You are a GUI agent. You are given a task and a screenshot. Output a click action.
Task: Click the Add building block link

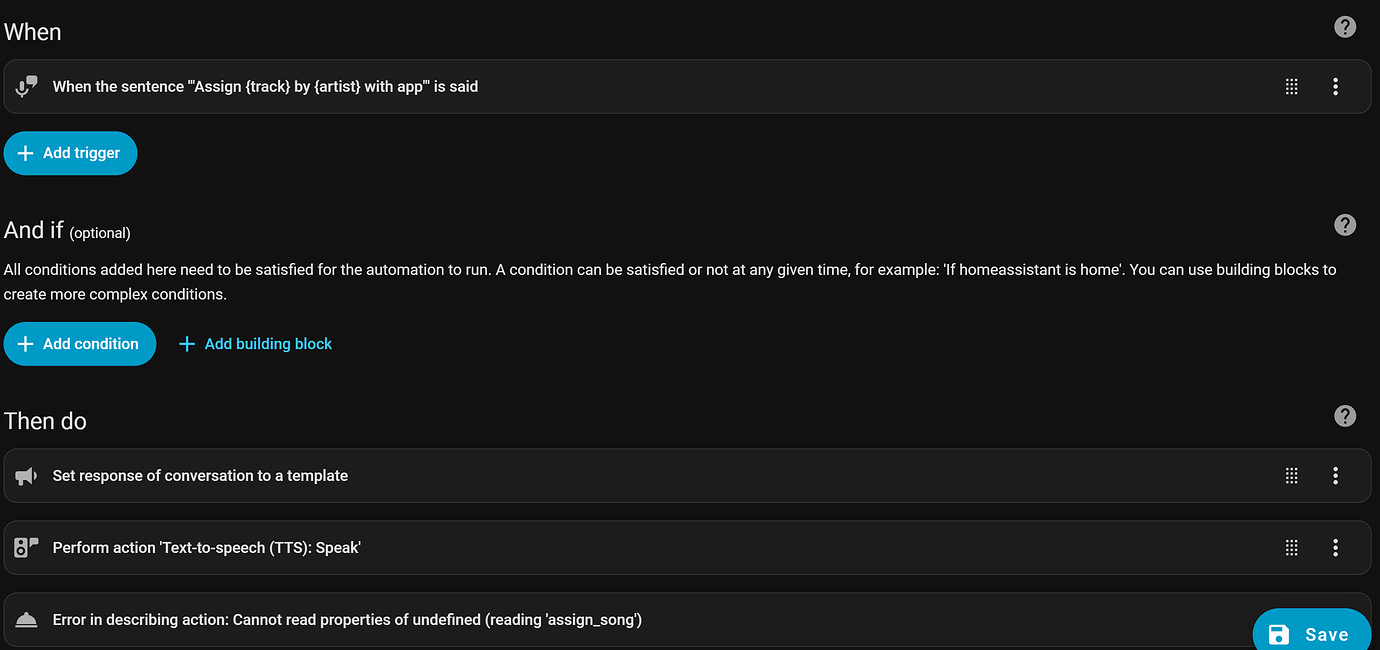(255, 343)
